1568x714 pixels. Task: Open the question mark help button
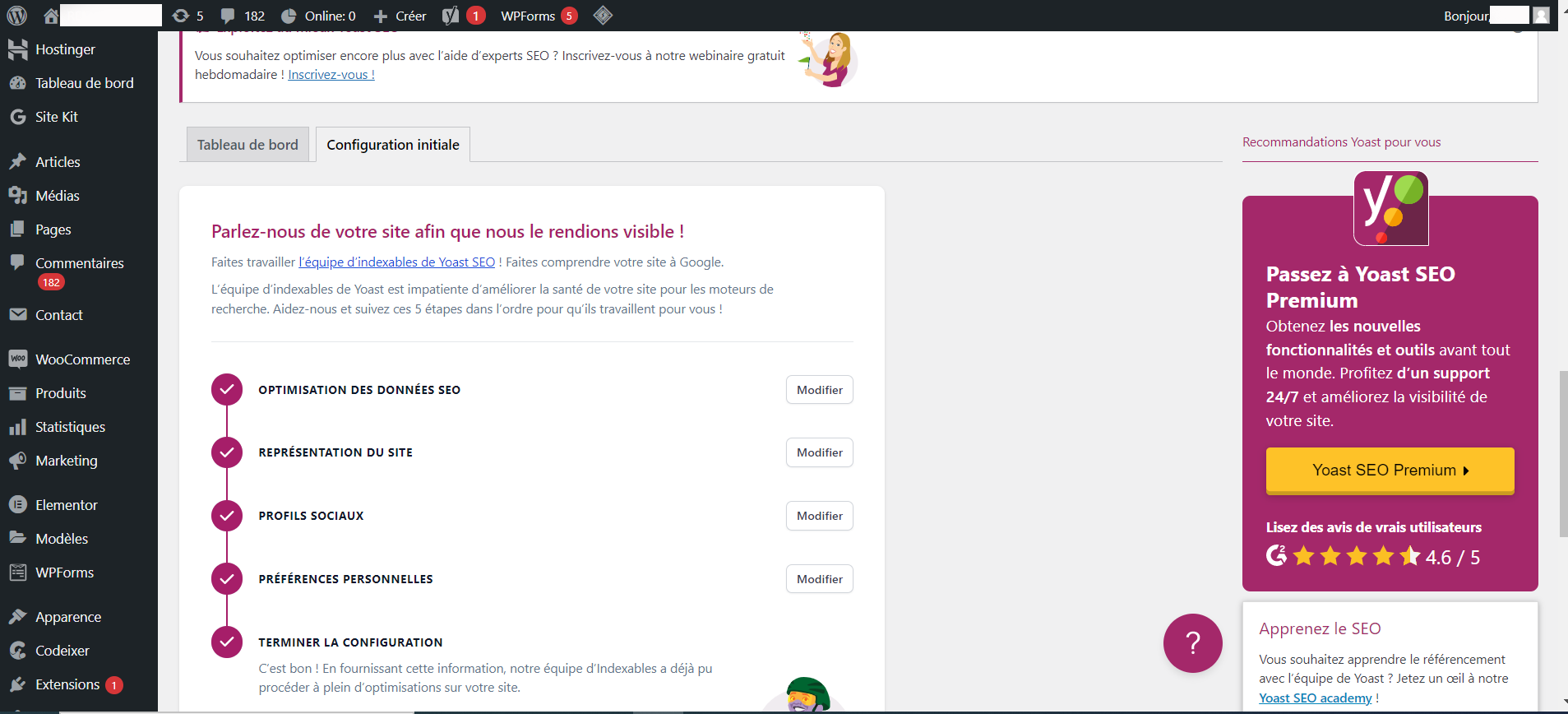click(1193, 643)
